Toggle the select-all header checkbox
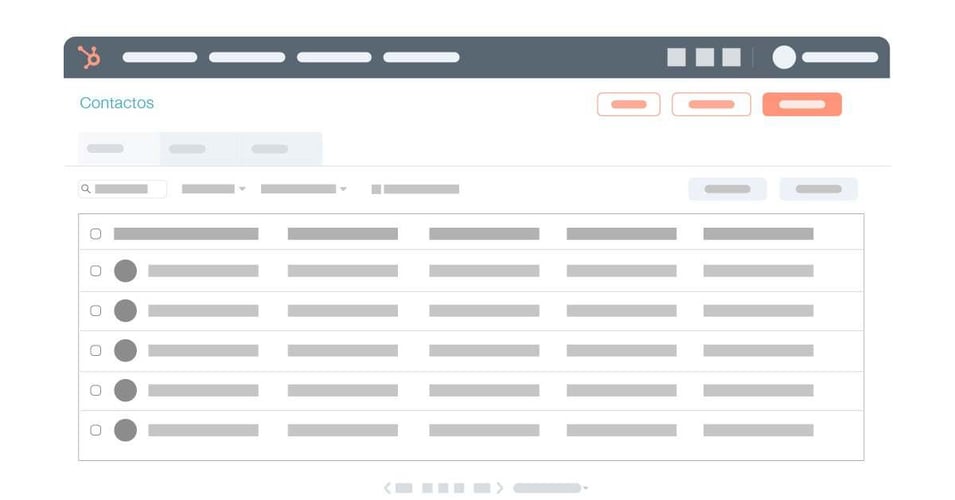 [x=96, y=234]
